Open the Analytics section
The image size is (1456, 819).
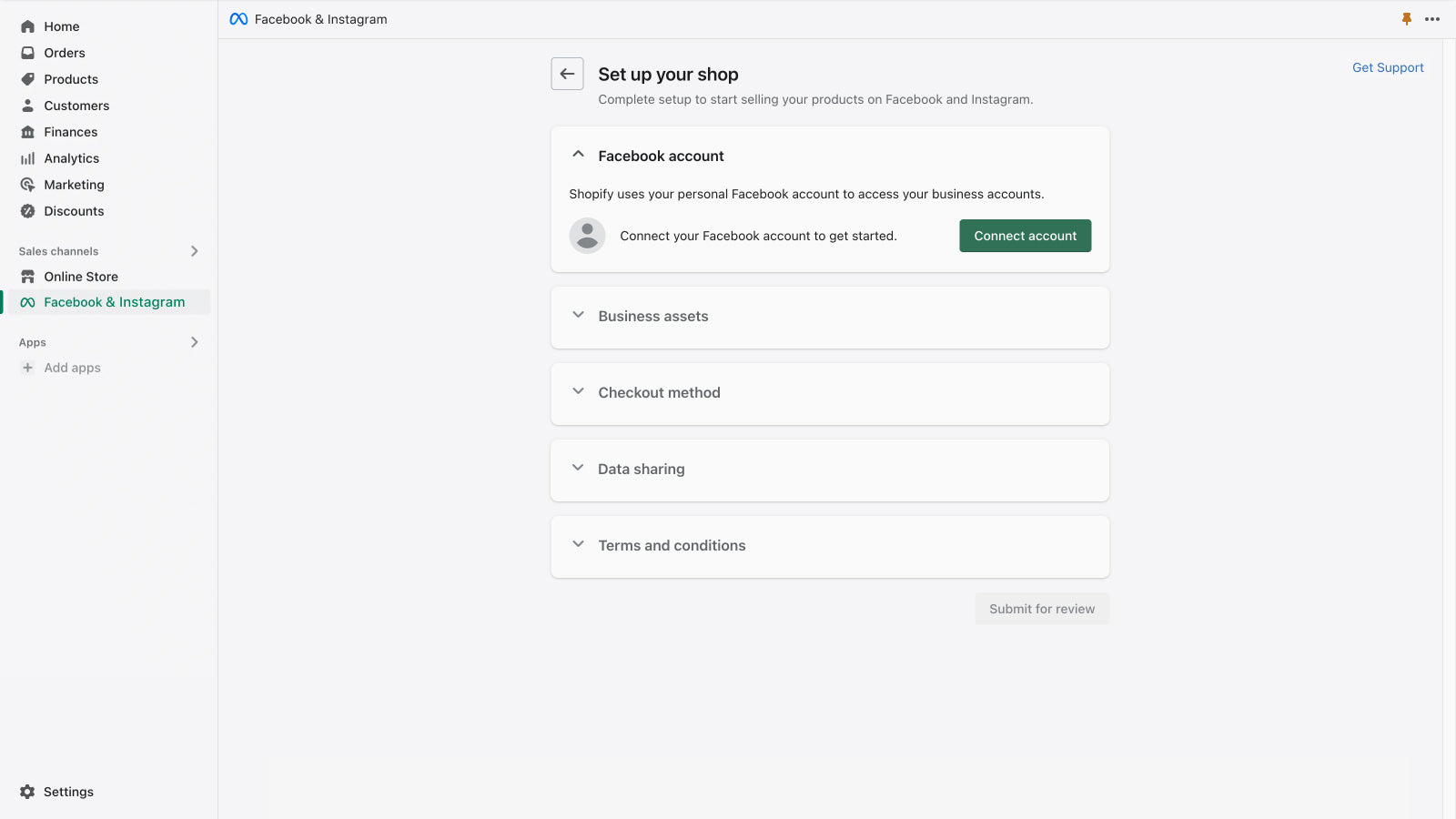(x=72, y=158)
